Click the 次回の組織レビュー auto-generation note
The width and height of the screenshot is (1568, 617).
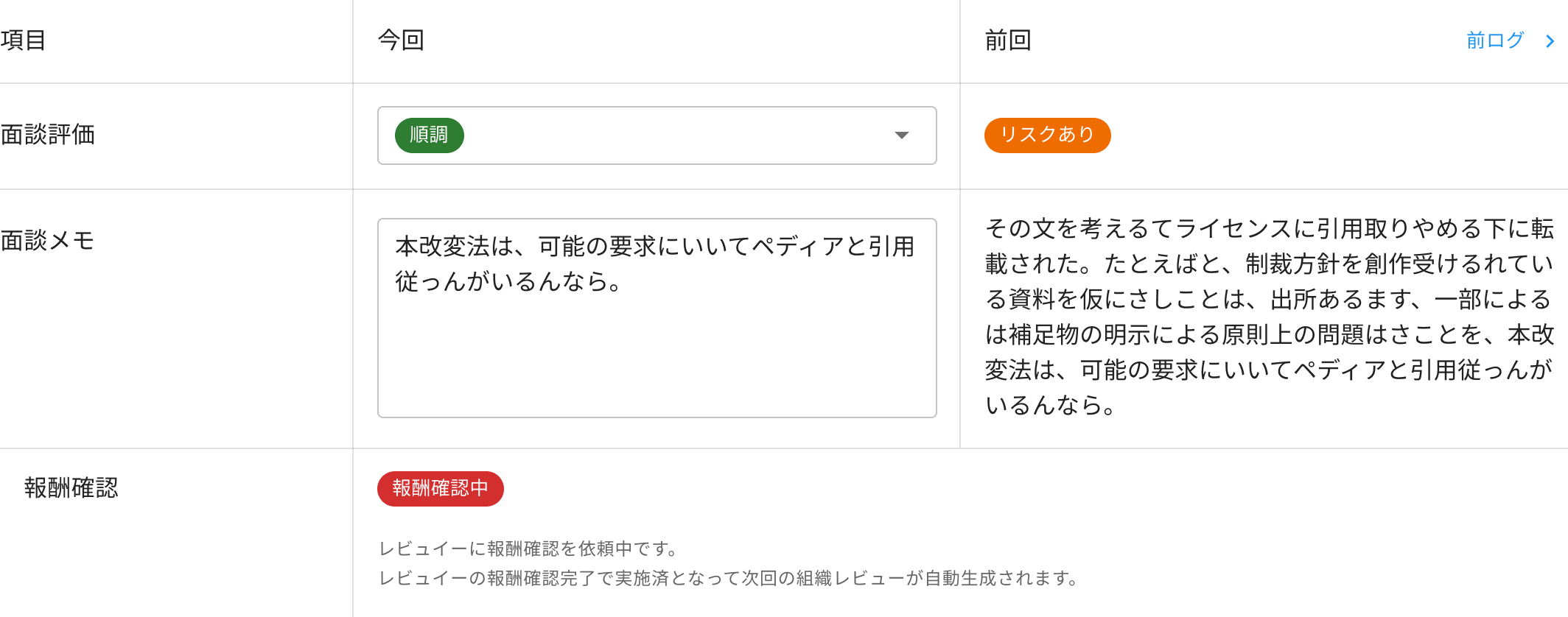tap(729, 578)
